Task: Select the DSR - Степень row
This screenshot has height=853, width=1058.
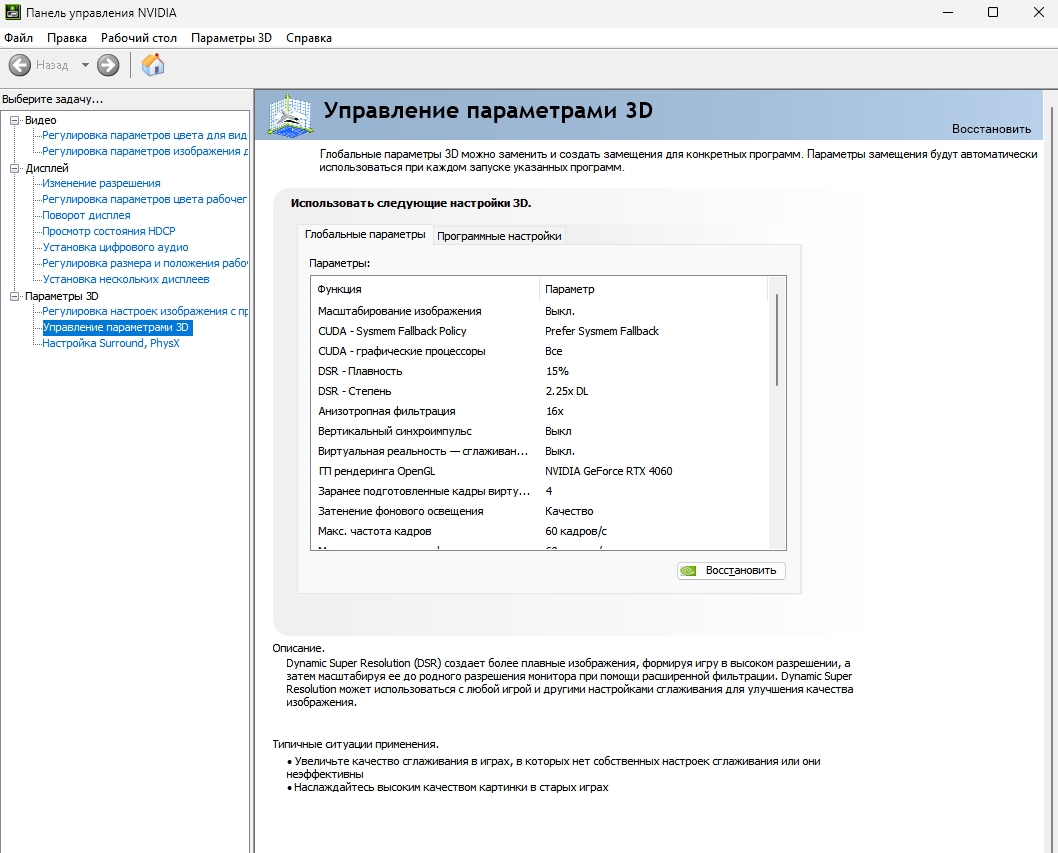Action: coord(540,391)
